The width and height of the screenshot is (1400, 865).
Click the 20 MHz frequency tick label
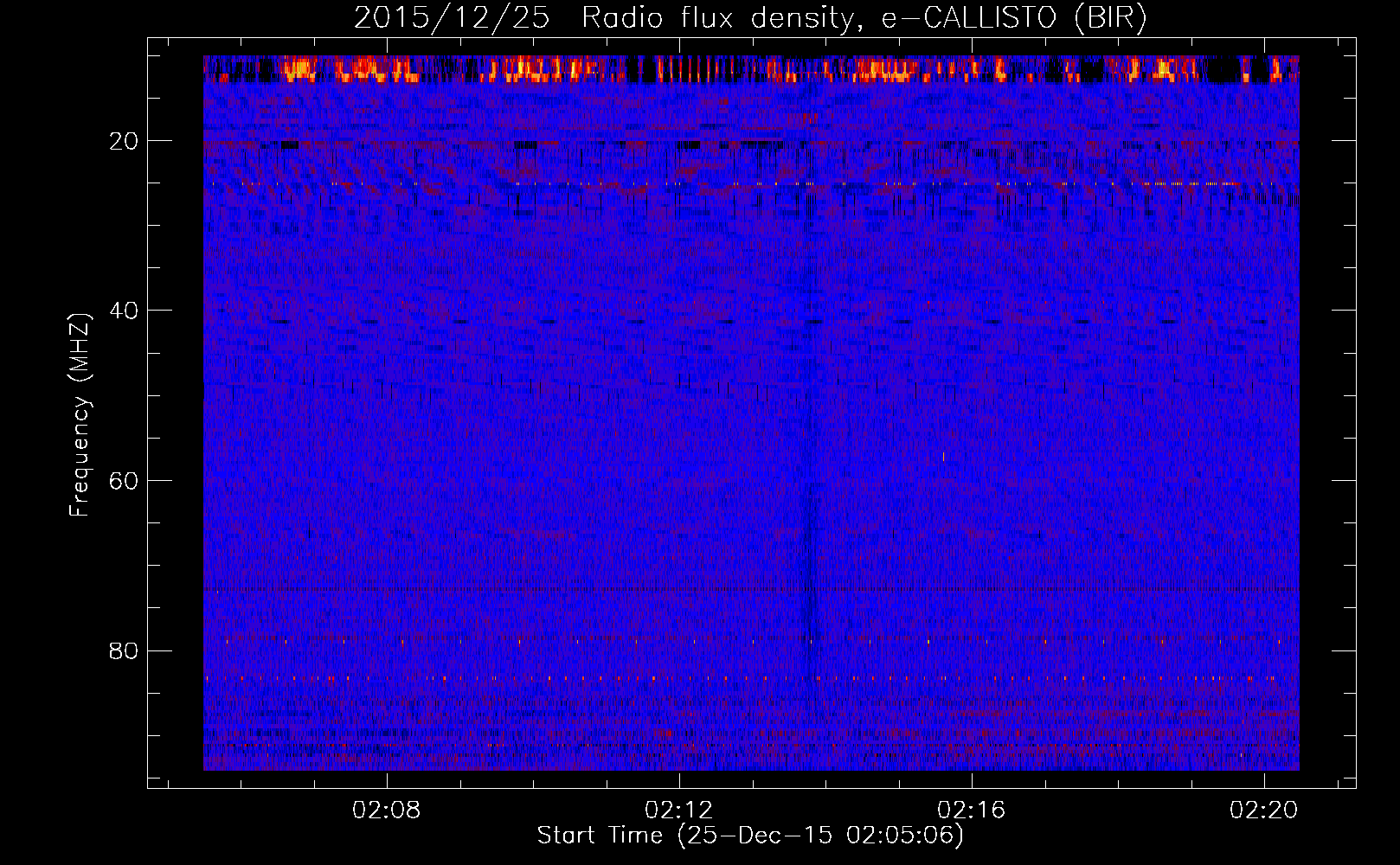pyautogui.click(x=125, y=141)
